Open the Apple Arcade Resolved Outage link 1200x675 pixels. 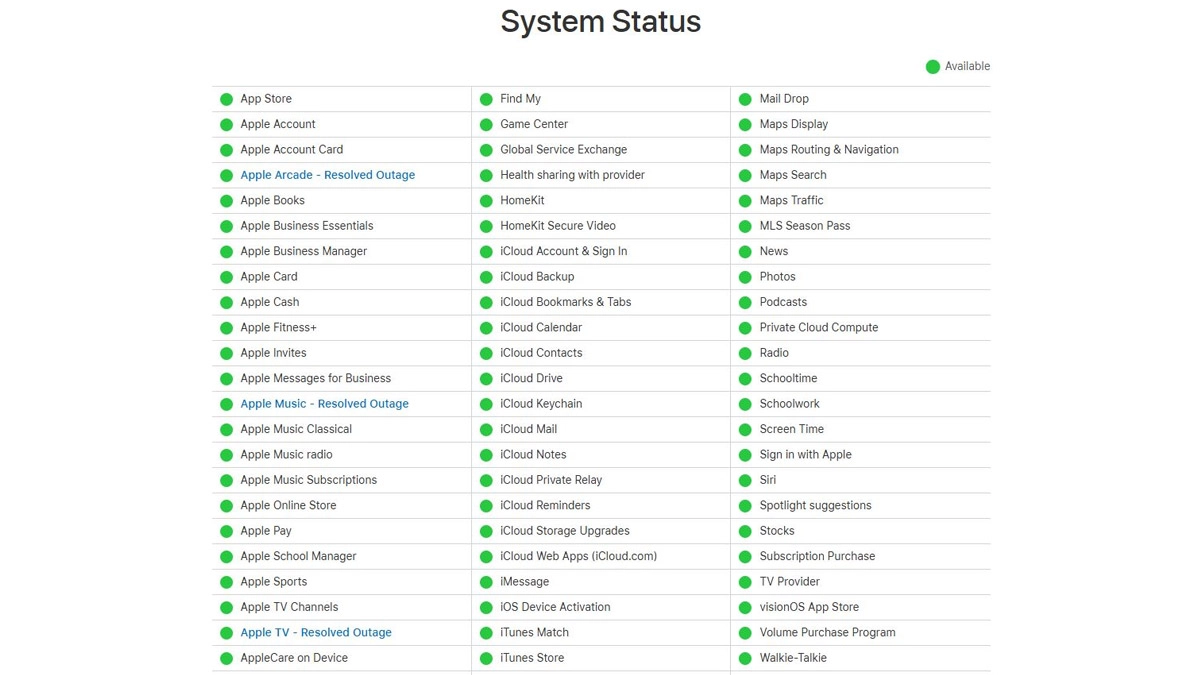327,175
